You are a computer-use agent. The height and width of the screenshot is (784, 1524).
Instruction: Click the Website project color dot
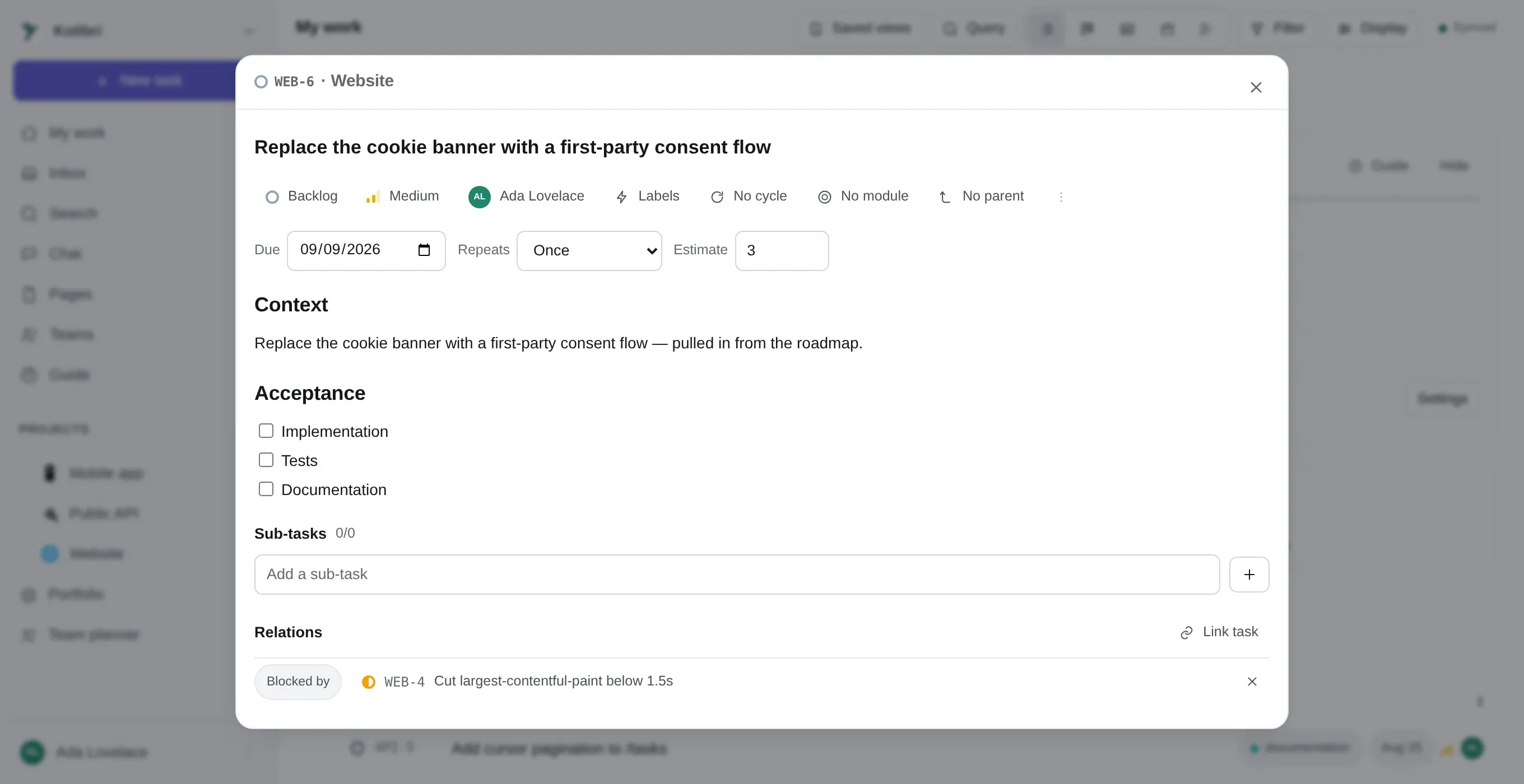pyautogui.click(x=50, y=553)
